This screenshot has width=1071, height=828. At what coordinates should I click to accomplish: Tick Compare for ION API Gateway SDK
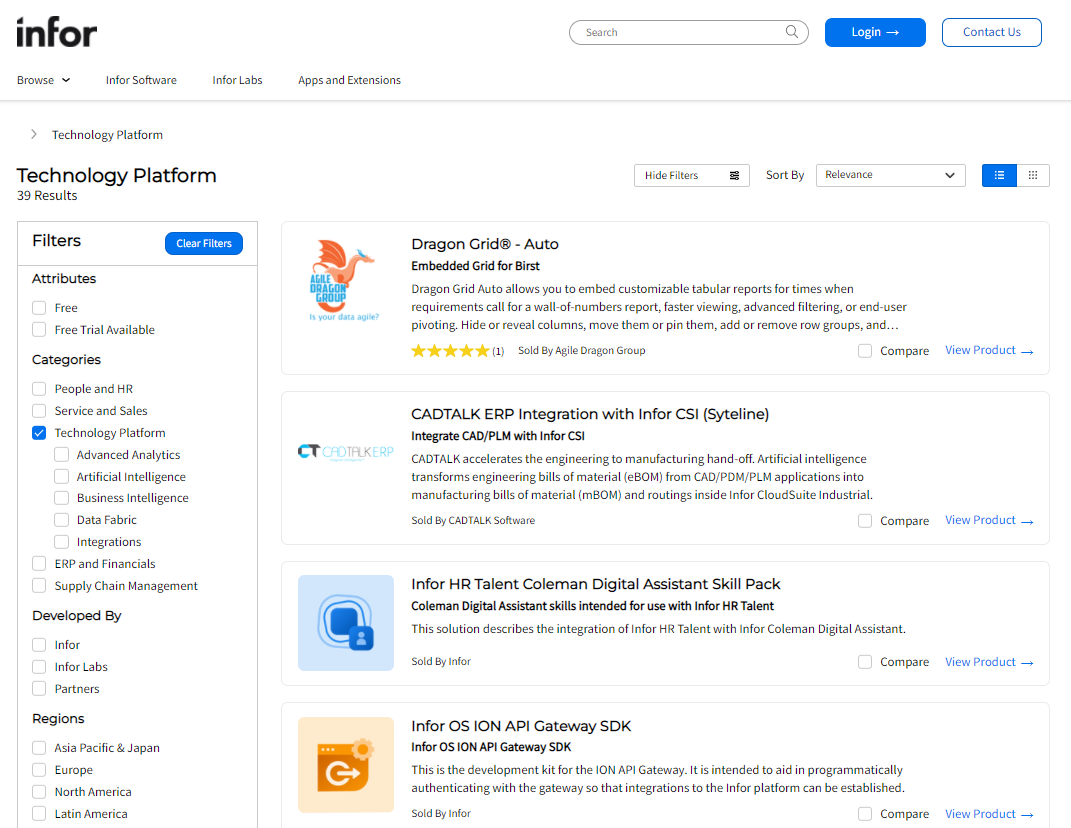865,814
